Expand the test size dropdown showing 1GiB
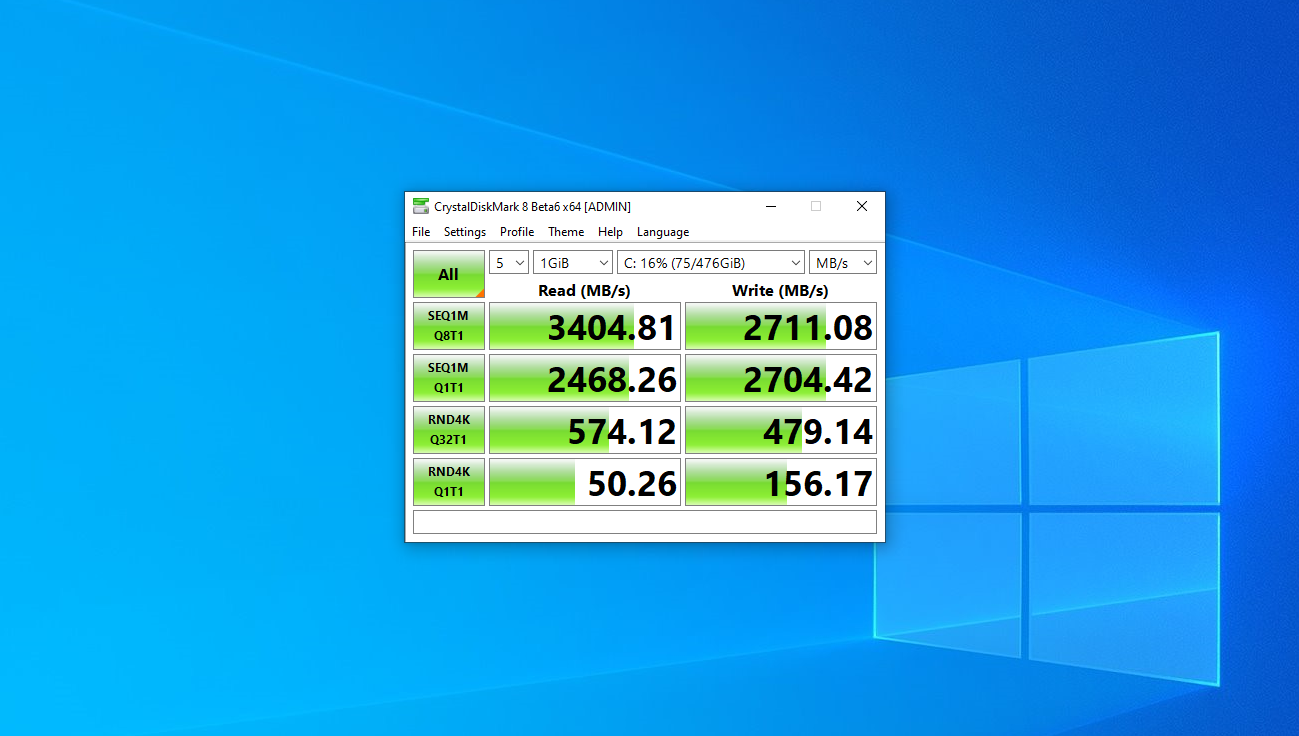The height and width of the screenshot is (736, 1299). click(573, 262)
